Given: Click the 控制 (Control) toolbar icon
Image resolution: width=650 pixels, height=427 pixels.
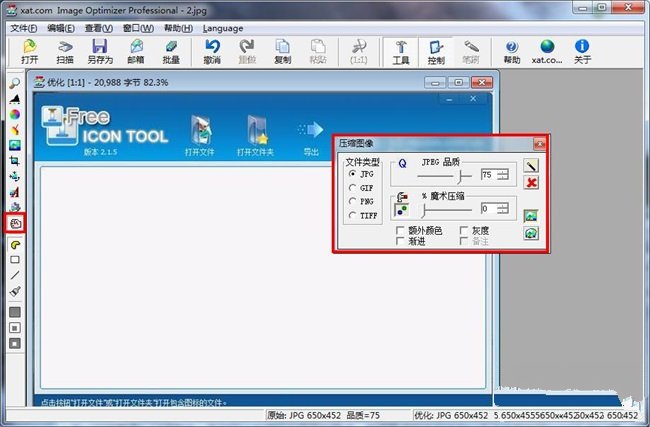Looking at the screenshot, I should coord(436,51).
